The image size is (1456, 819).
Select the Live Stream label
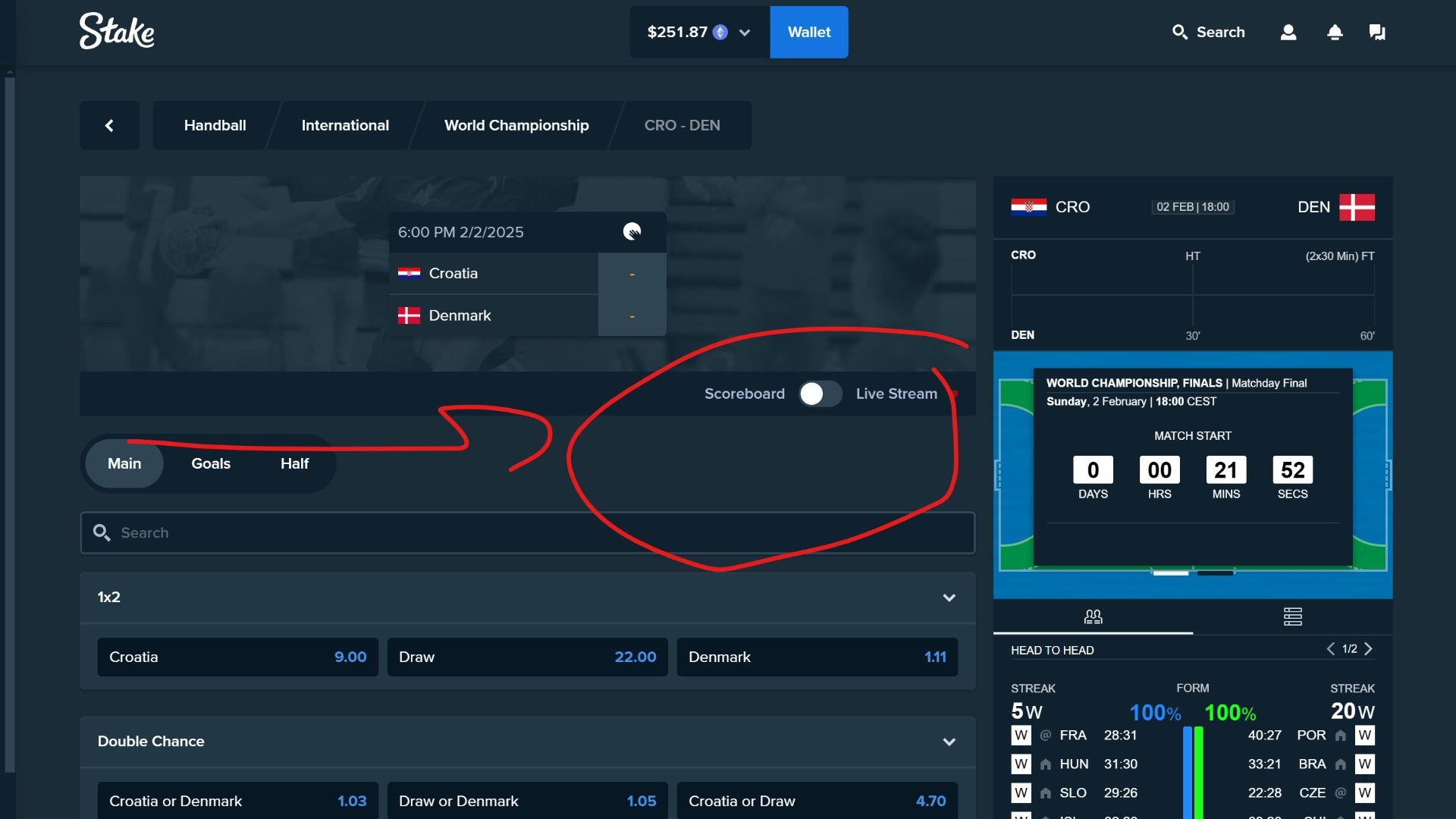[x=896, y=394]
